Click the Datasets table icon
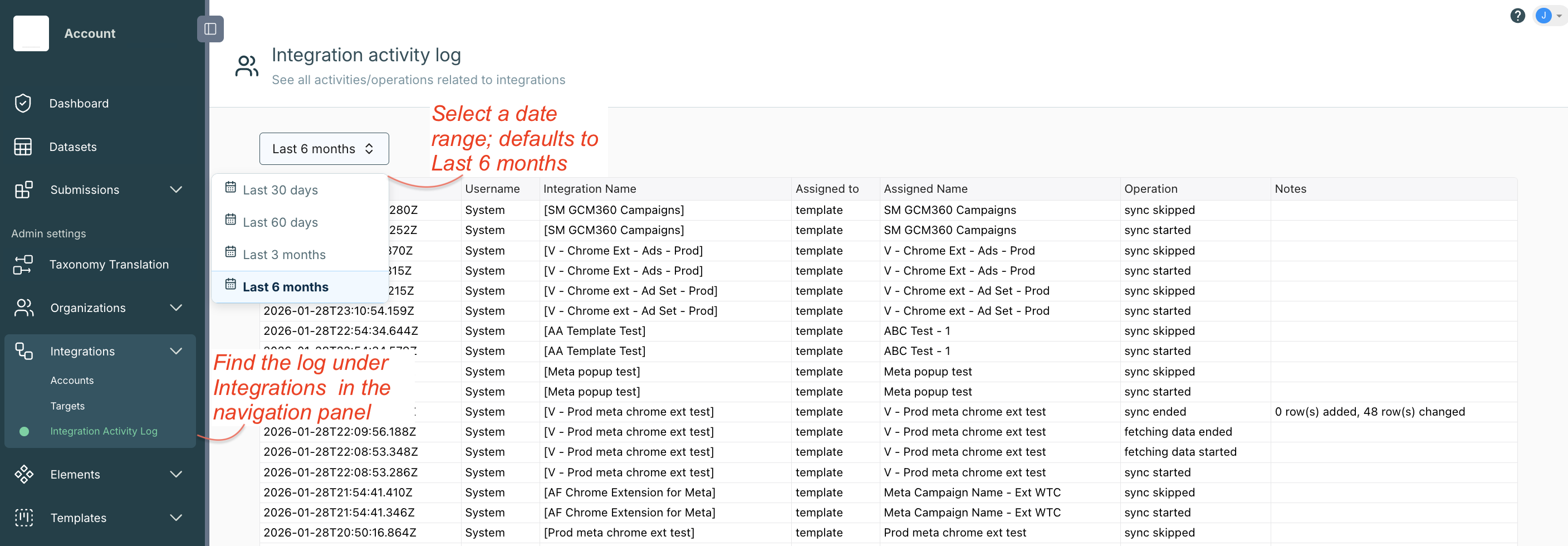The image size is (1568, 546). (23, 147)
